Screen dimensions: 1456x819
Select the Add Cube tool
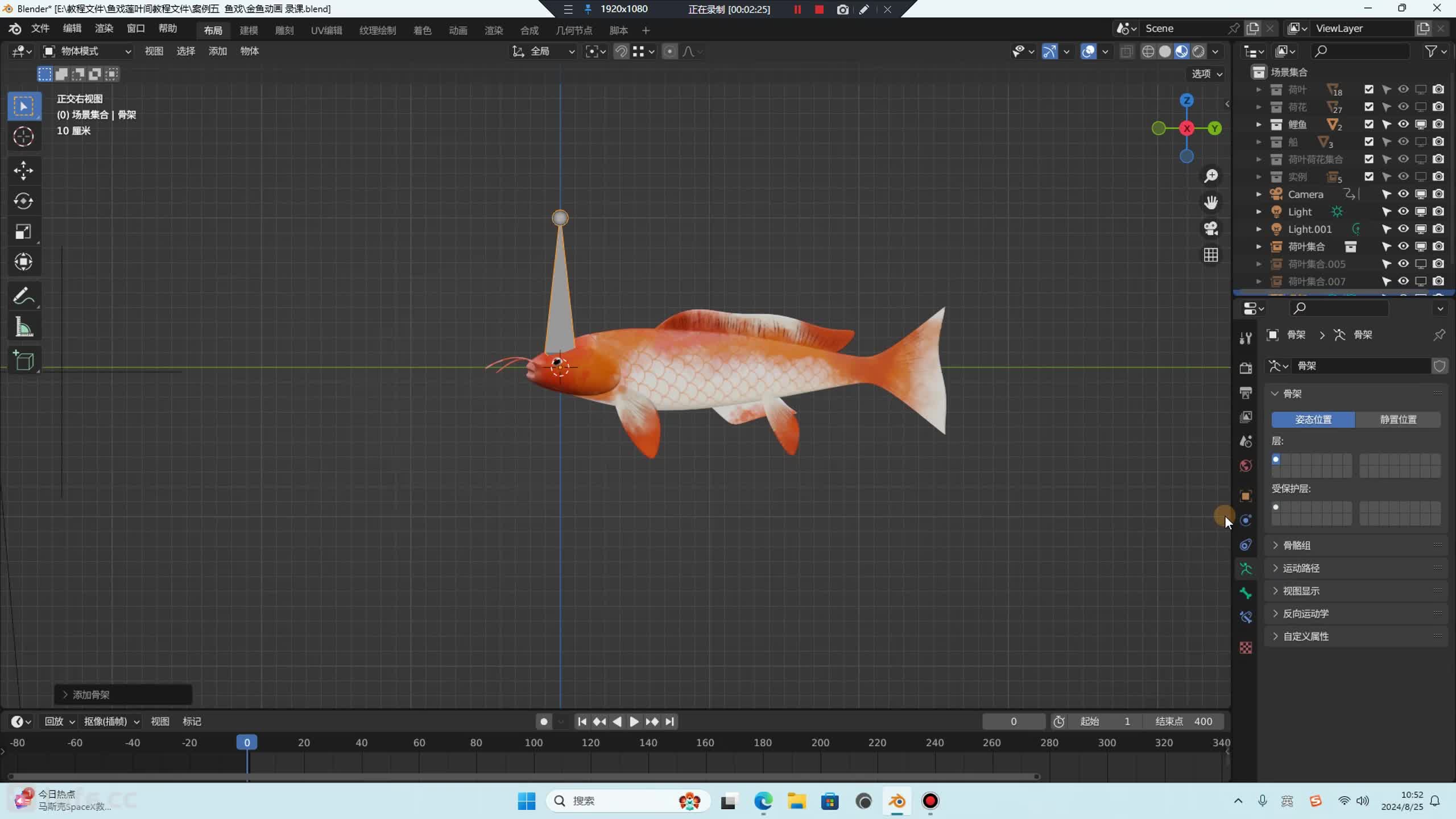(x=24, y=361)
